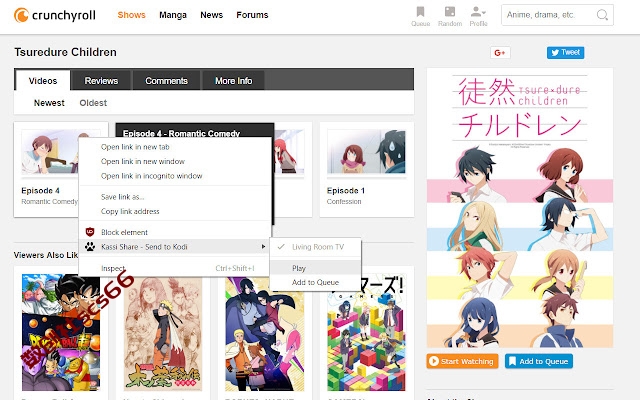640x400 pixels.
Task: Click Add to Queue in submenu
Action: pyautogui.click(x=315, y=282)
